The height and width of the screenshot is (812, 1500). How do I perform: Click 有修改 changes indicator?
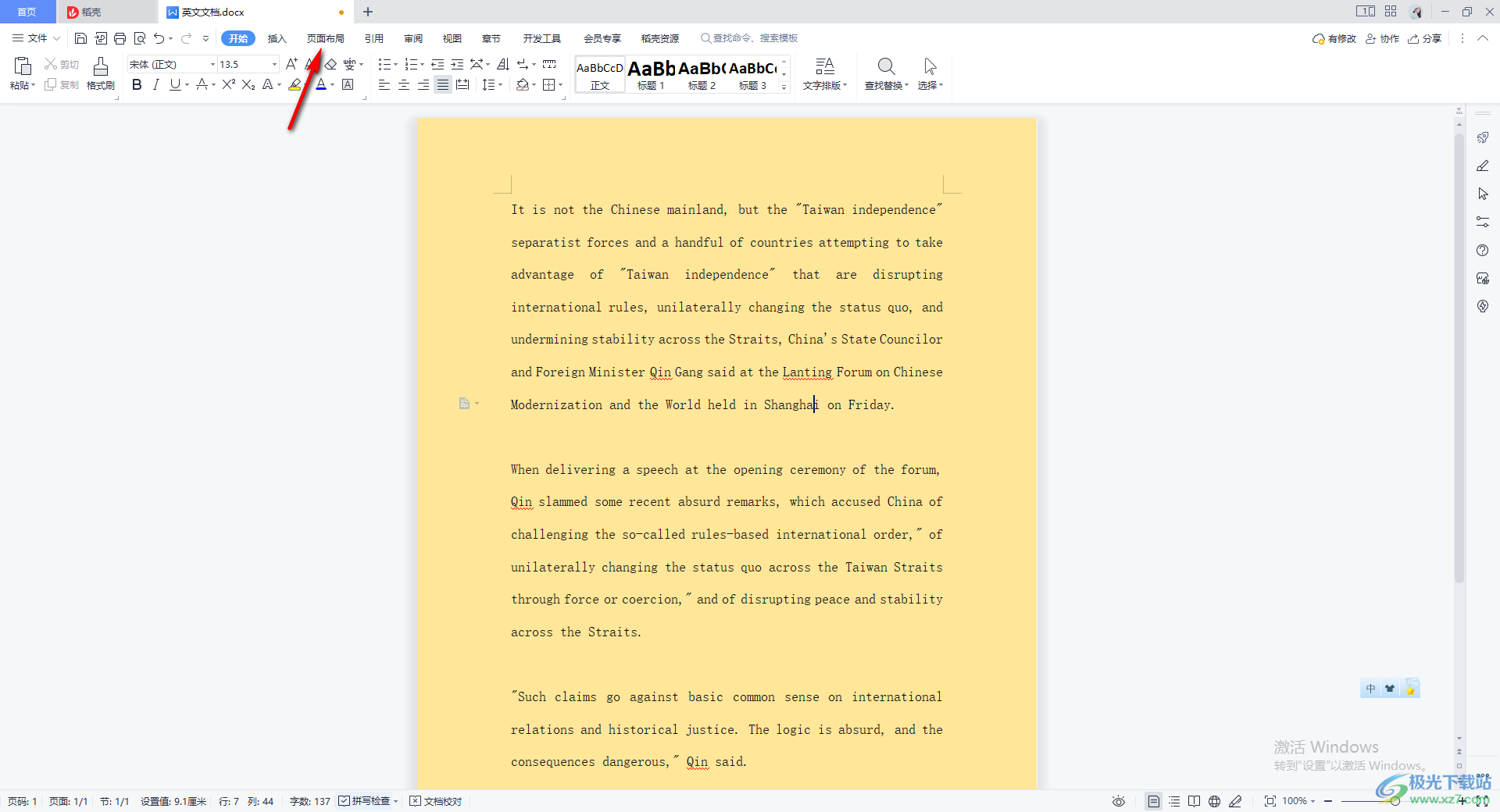(x=1334, y=38)
